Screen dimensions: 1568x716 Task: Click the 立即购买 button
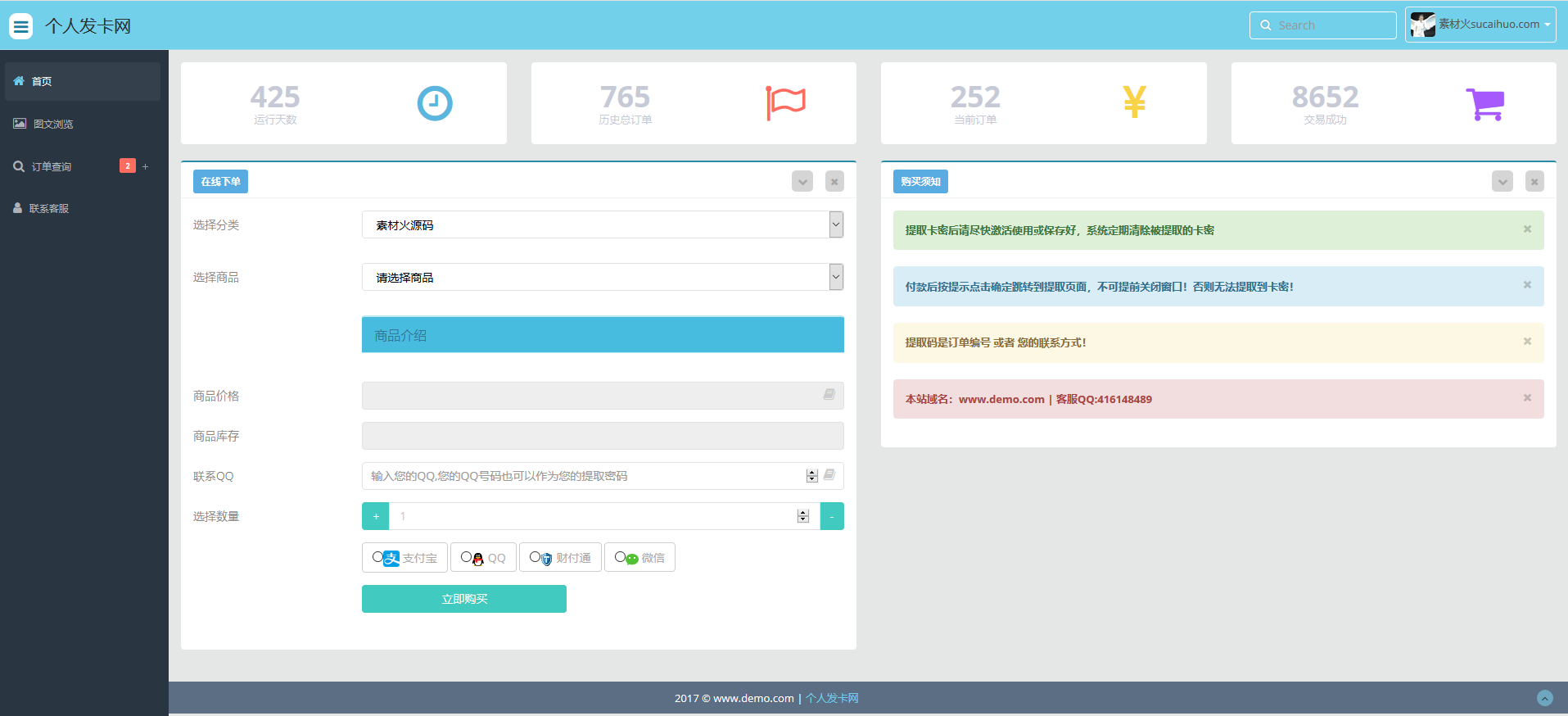(x=464, y=599)
